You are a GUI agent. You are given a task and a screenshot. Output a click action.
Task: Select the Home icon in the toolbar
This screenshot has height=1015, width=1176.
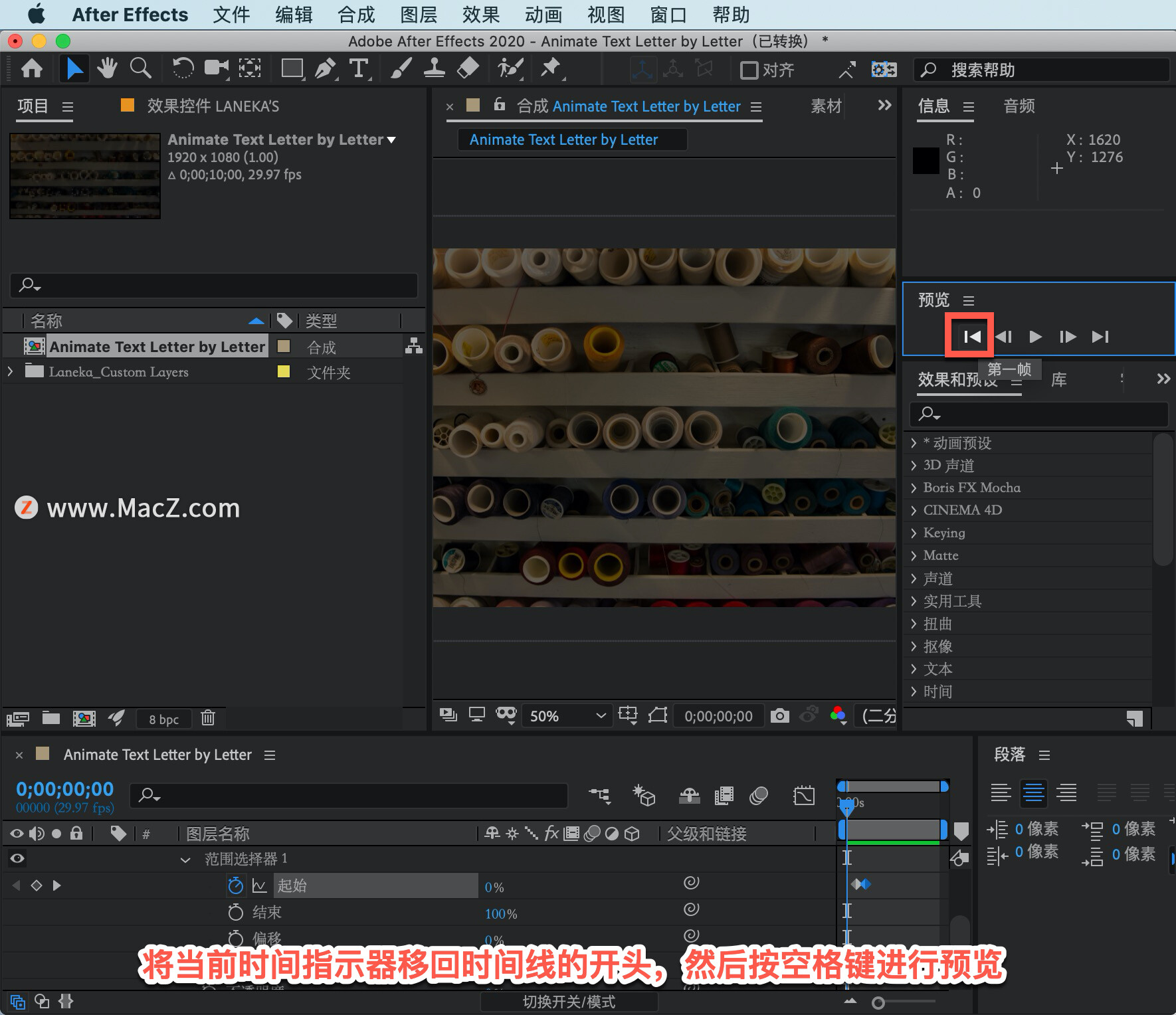[32, 69]
